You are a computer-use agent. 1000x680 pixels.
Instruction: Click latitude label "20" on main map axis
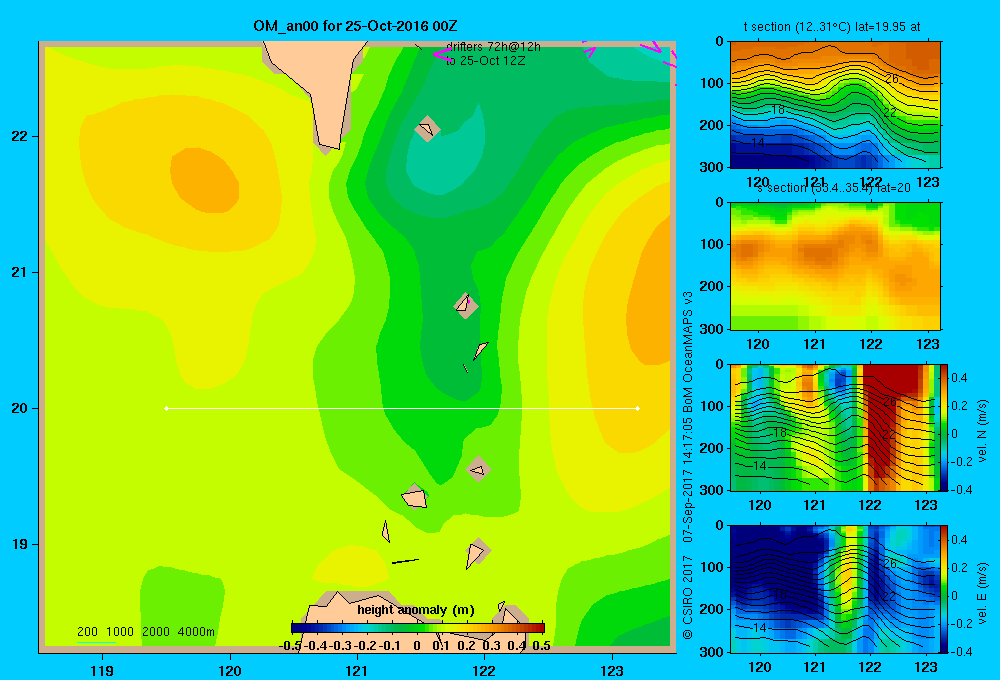click(19, 408)
